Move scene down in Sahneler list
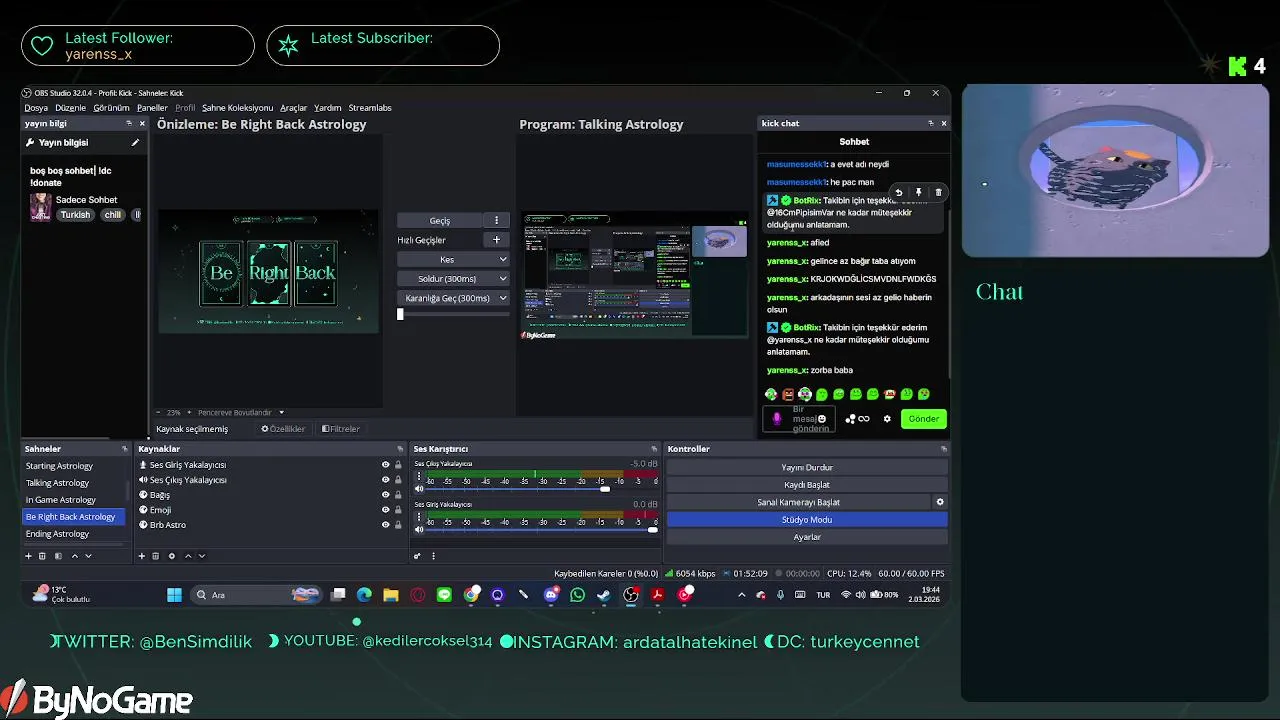This screenshot has width=1280, height=720. coord(88,556)
